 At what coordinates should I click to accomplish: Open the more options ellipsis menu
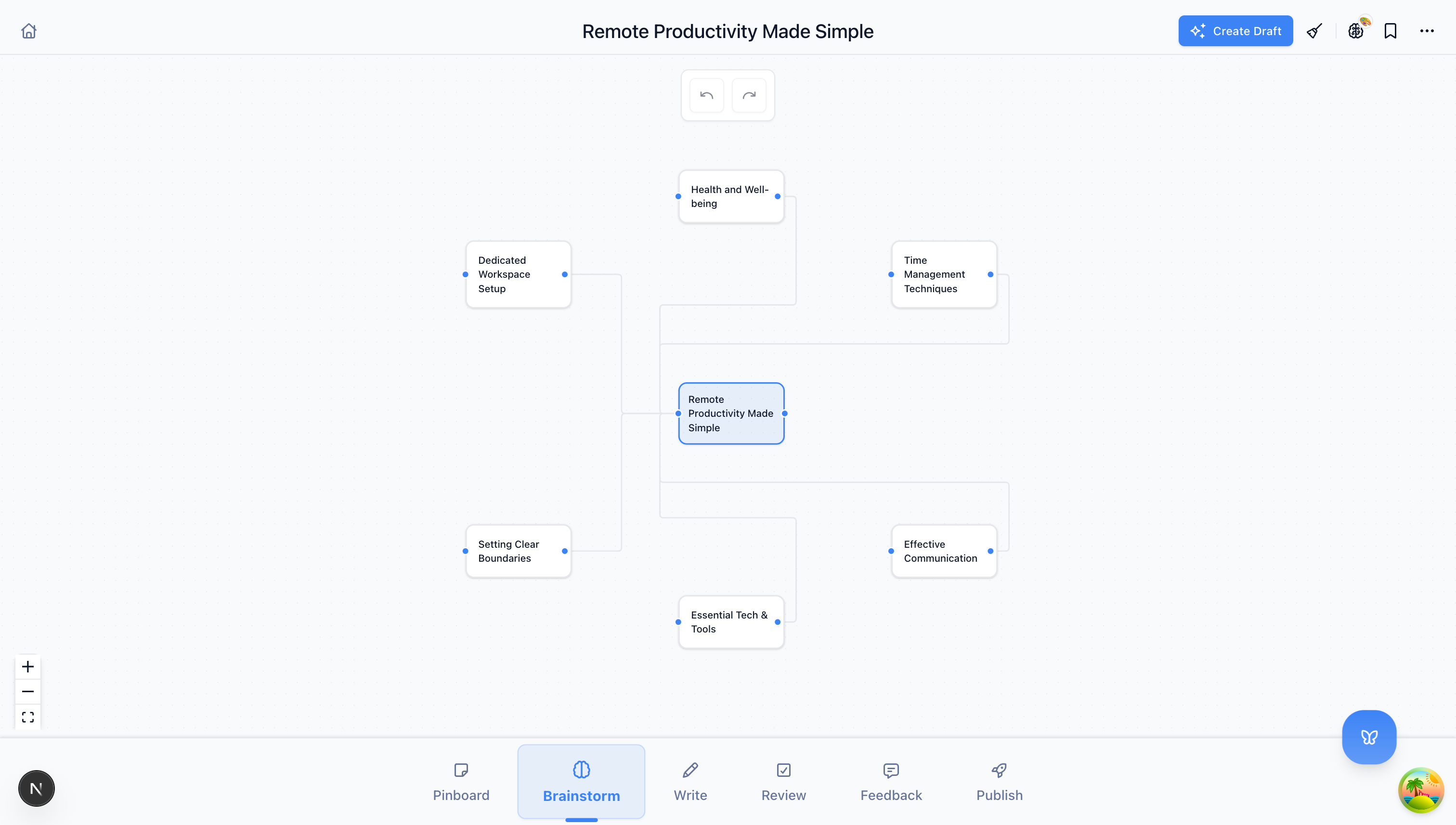click(1427, 31)
